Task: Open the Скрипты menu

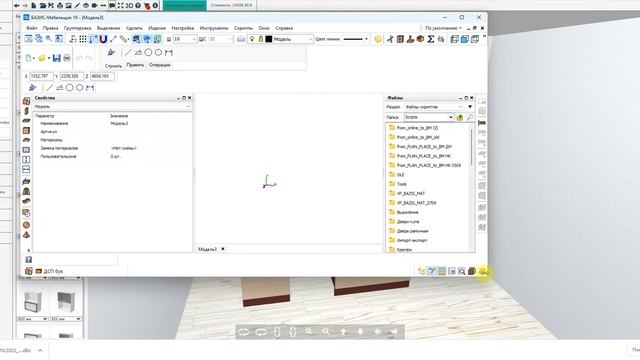Action: click(x=243, y=28)
